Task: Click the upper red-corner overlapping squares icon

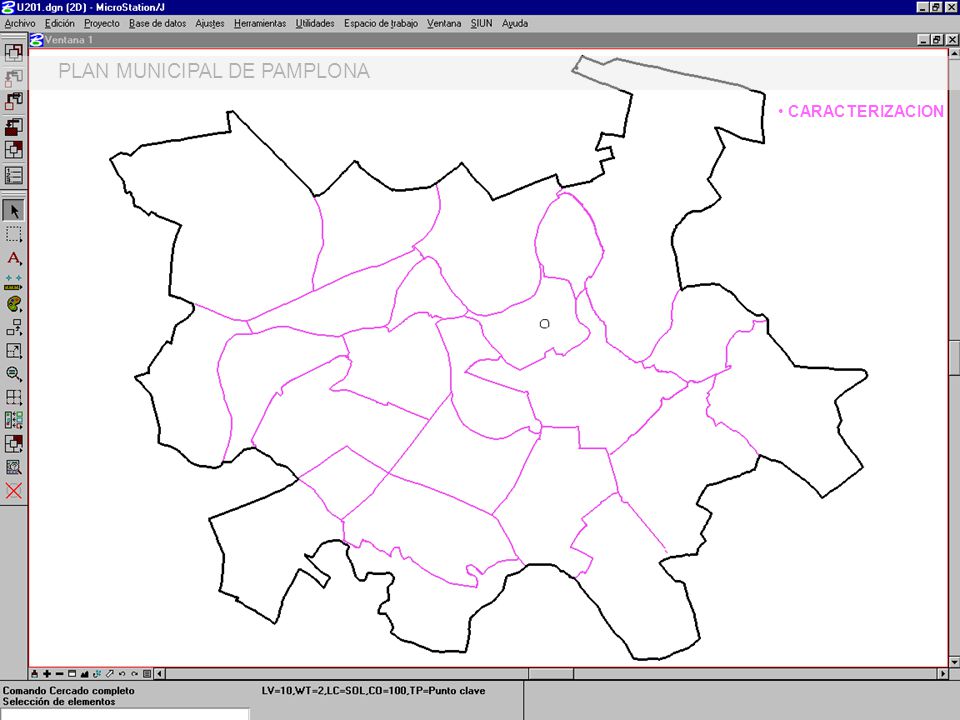Action: (13, 150)
